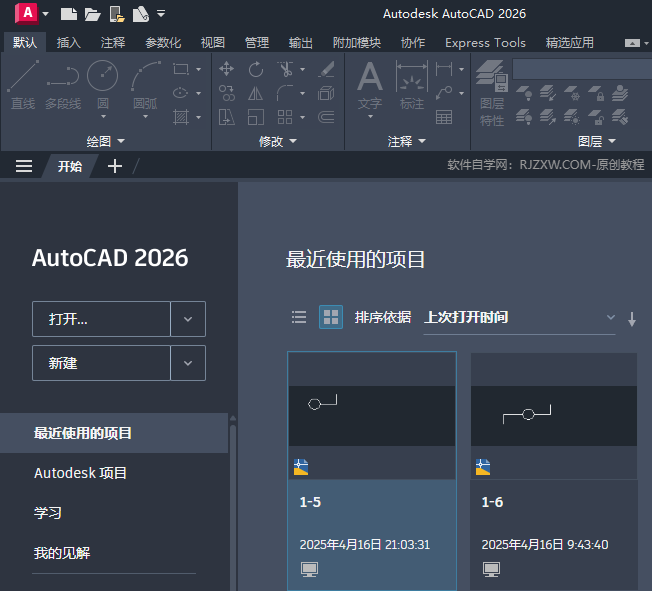652x591 pixels.
Task: Select the Explode tool in the modify panel
Action: click(x=326, y=93)
